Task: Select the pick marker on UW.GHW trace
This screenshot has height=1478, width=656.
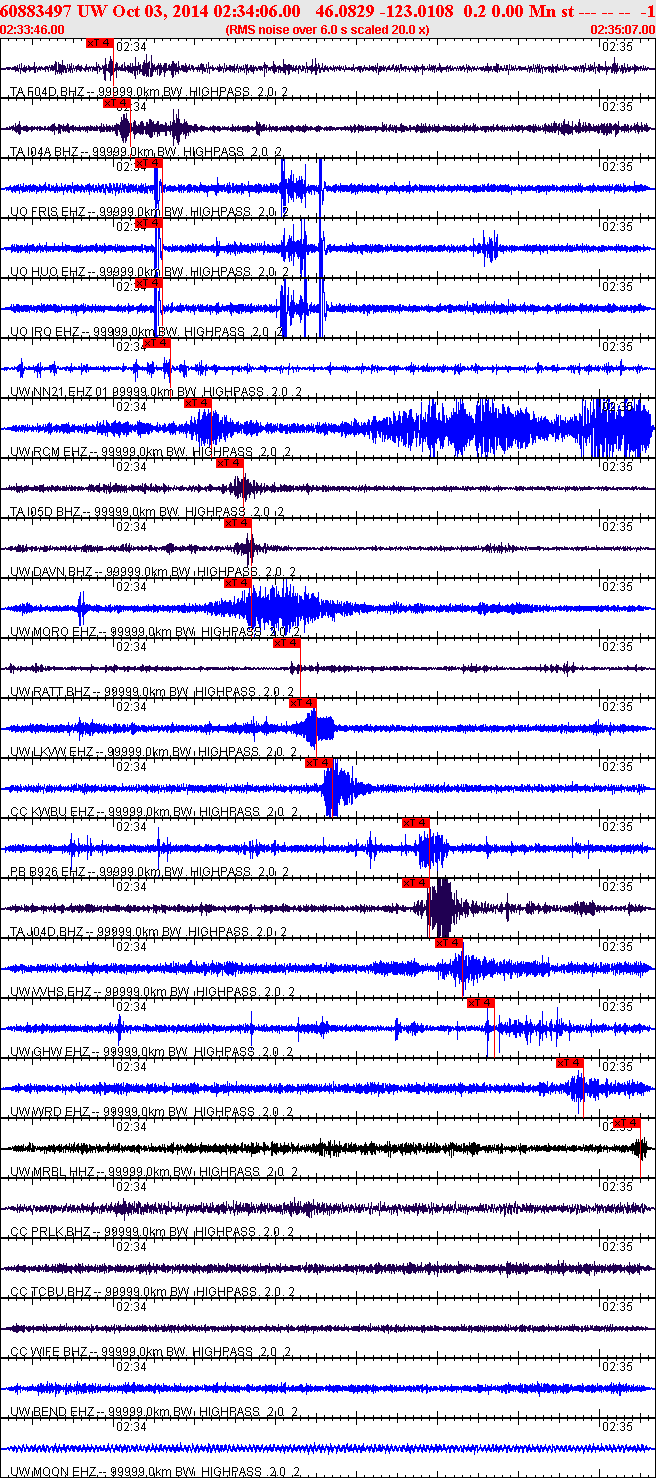Action: click(481, 1003)
